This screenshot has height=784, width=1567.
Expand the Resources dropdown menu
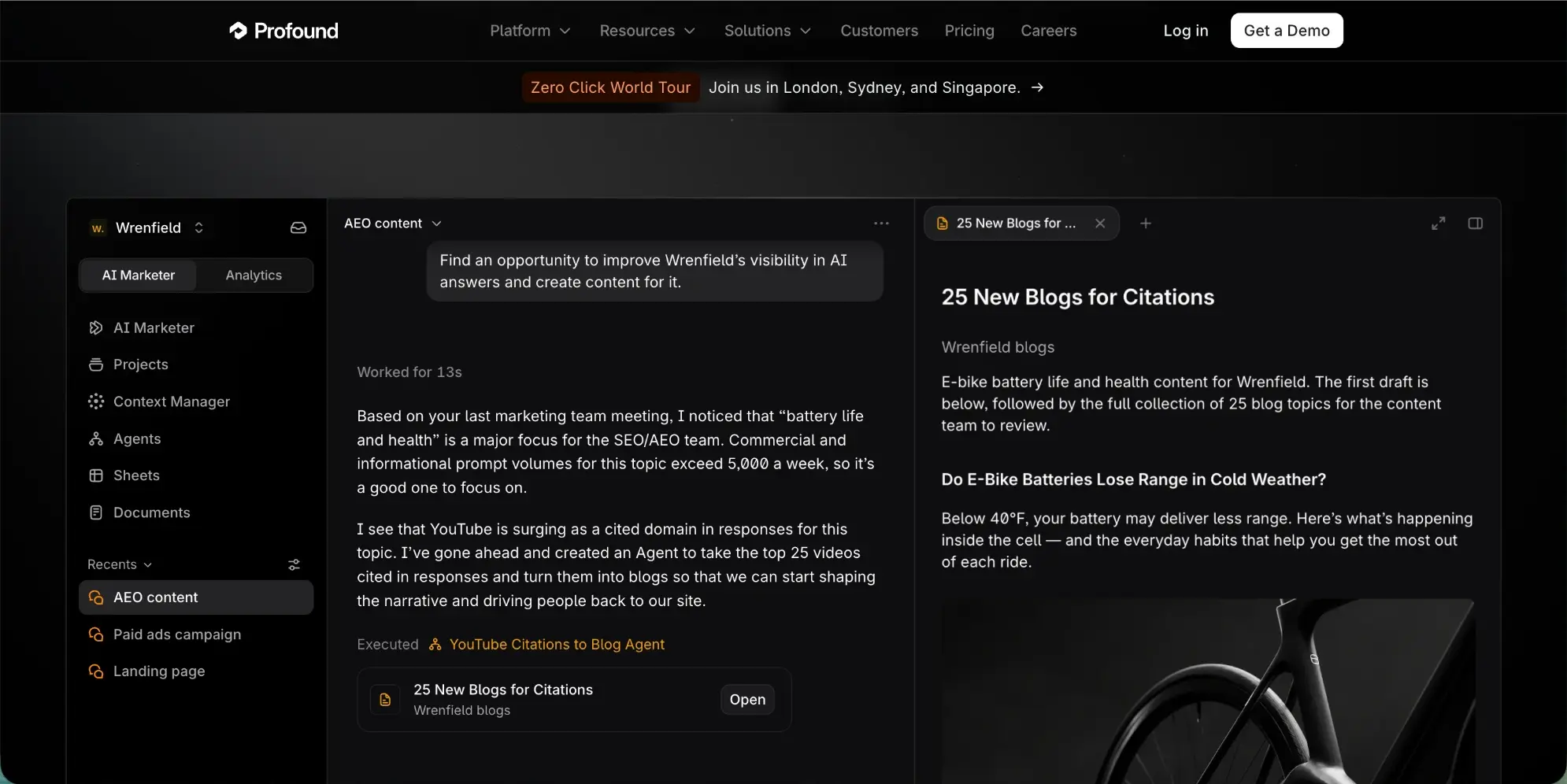click(647, 31)
